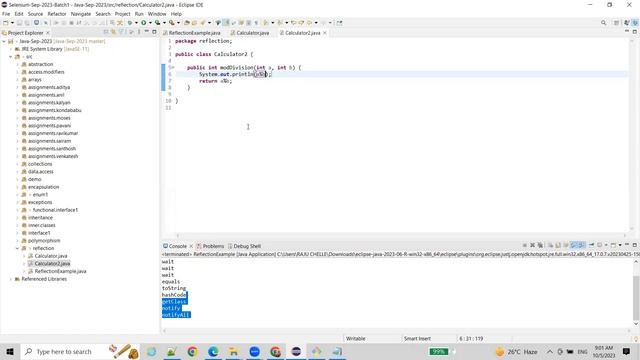Screen dimensions: 640x360
Task: Click the Save toolbar icon
Action: click(x=19, y=23)
